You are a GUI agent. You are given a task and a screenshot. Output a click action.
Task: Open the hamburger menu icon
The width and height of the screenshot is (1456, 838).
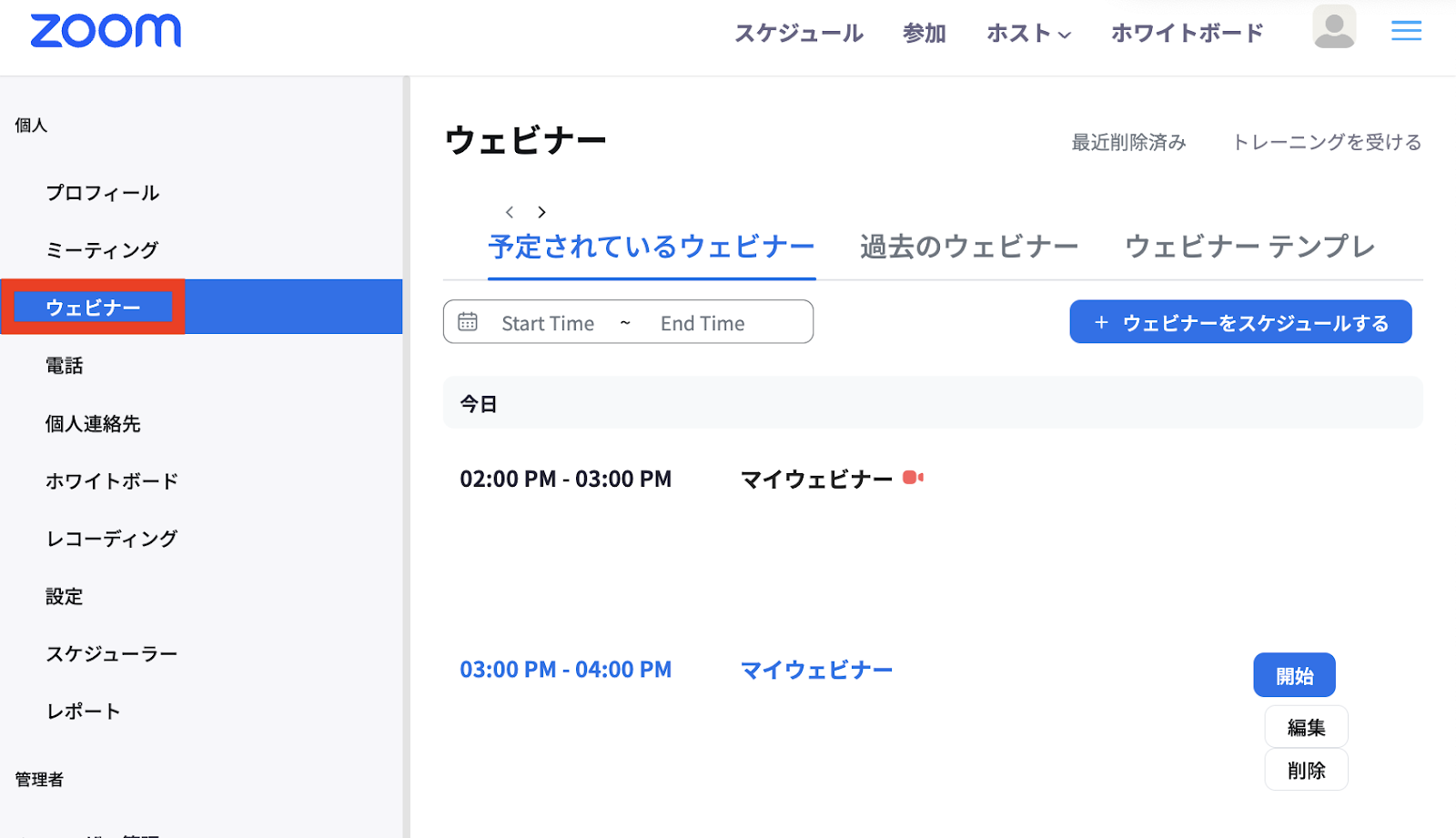pyautogui.click(x=1406, y=31)
